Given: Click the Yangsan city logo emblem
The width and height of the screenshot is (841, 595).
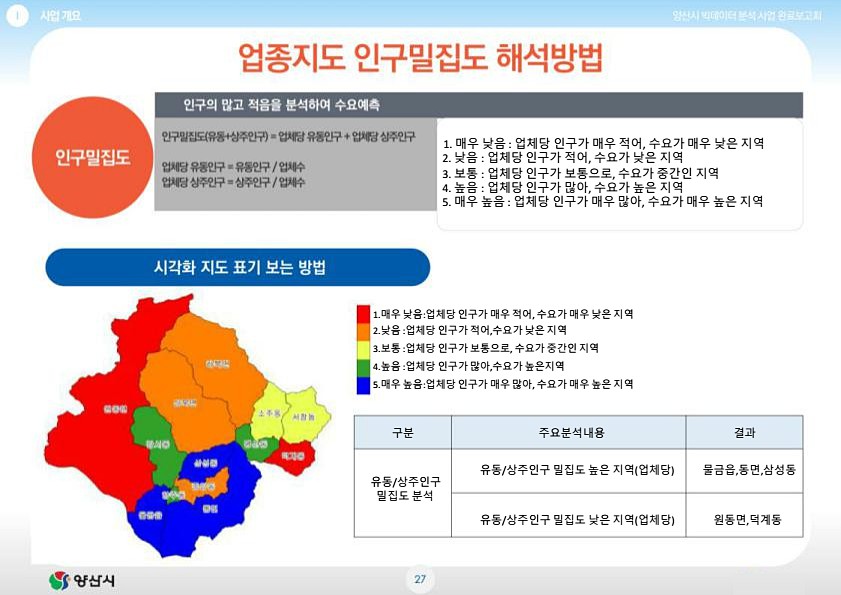Looking at the screenshot, I should coord(59,580).
